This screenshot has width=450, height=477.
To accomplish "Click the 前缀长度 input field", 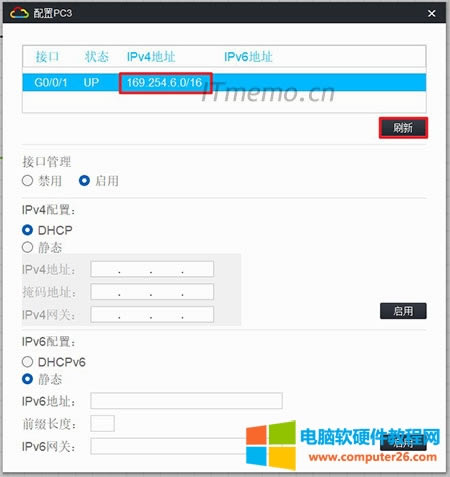I will coord(102,423).
